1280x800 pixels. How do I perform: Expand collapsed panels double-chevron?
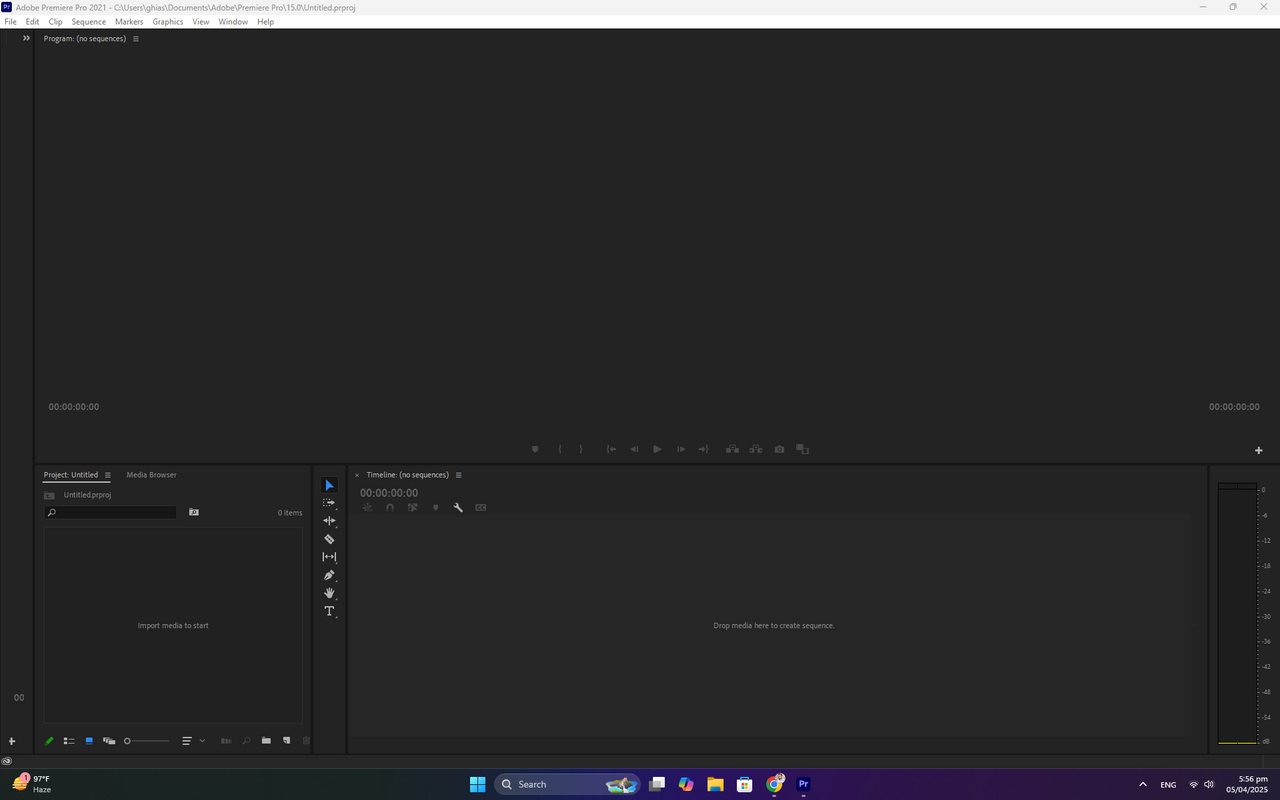click(27, 38)
